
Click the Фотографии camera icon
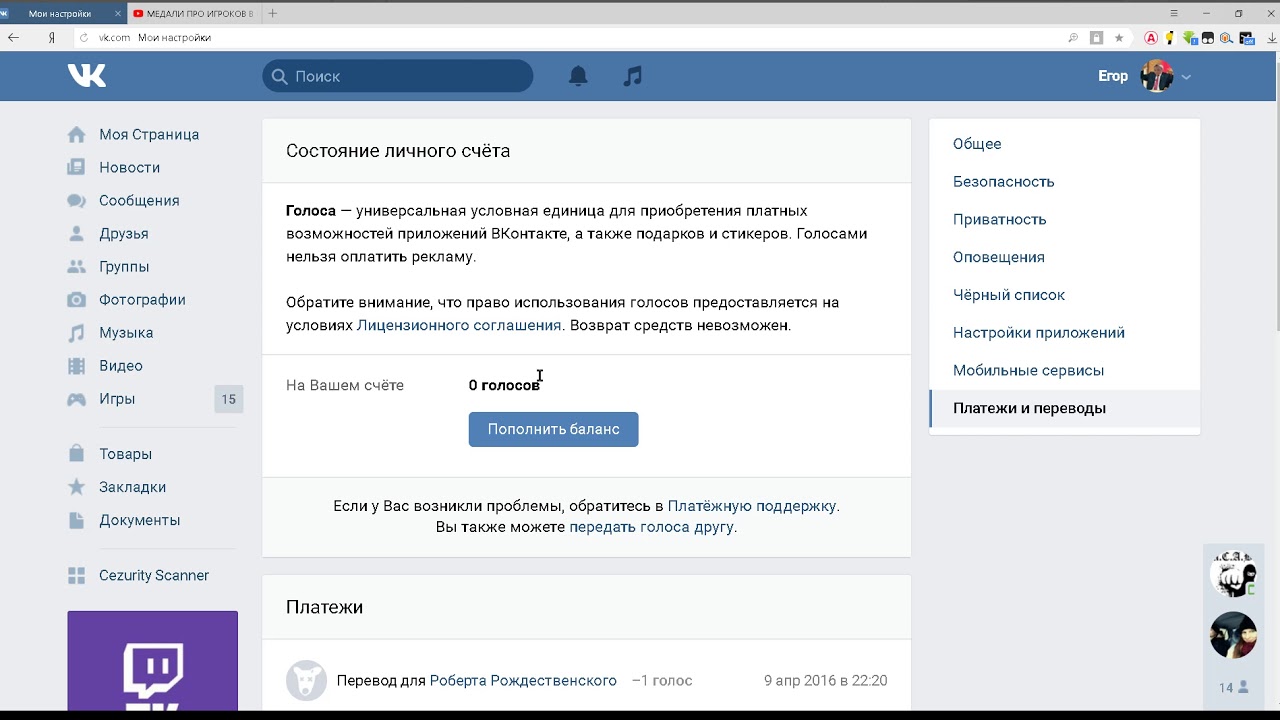(76, 300)
